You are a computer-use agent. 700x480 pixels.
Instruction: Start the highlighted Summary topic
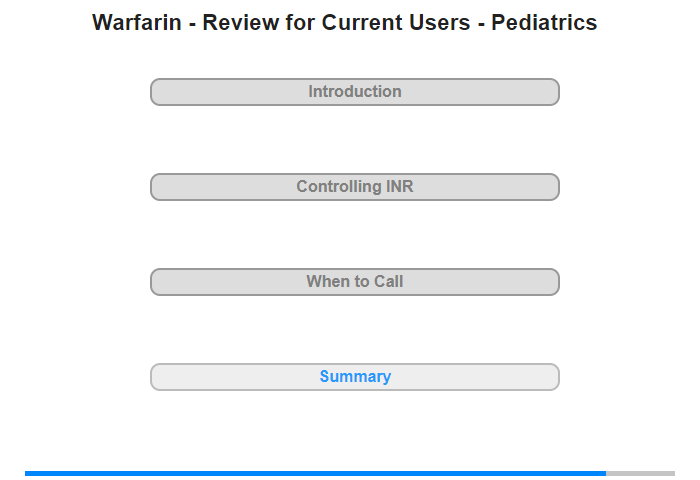pyautogui.click(x=354, y=377)
